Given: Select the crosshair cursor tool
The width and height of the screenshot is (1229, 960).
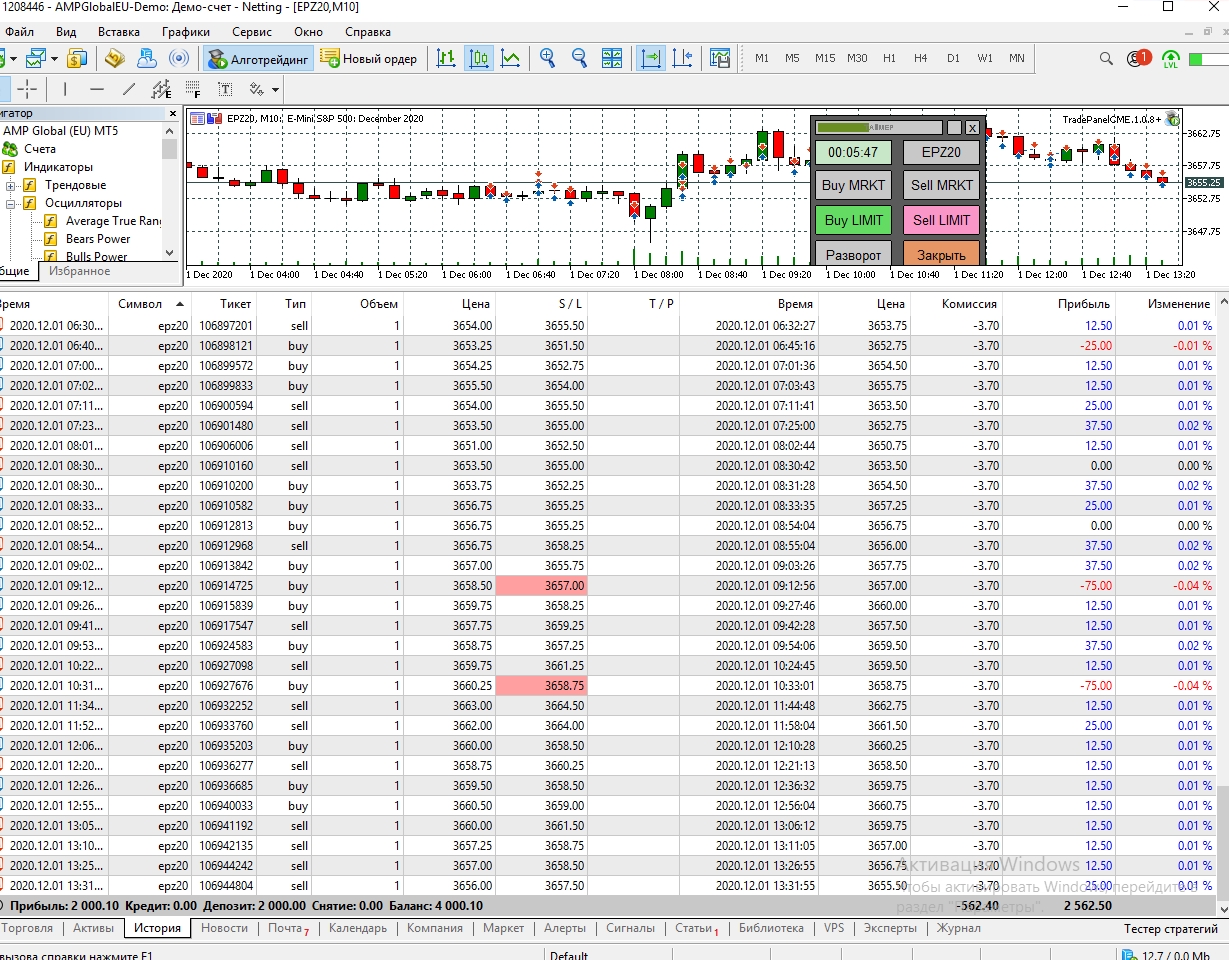Looking at the screenshot, I should pyautogui.click(x=27, y=89).
